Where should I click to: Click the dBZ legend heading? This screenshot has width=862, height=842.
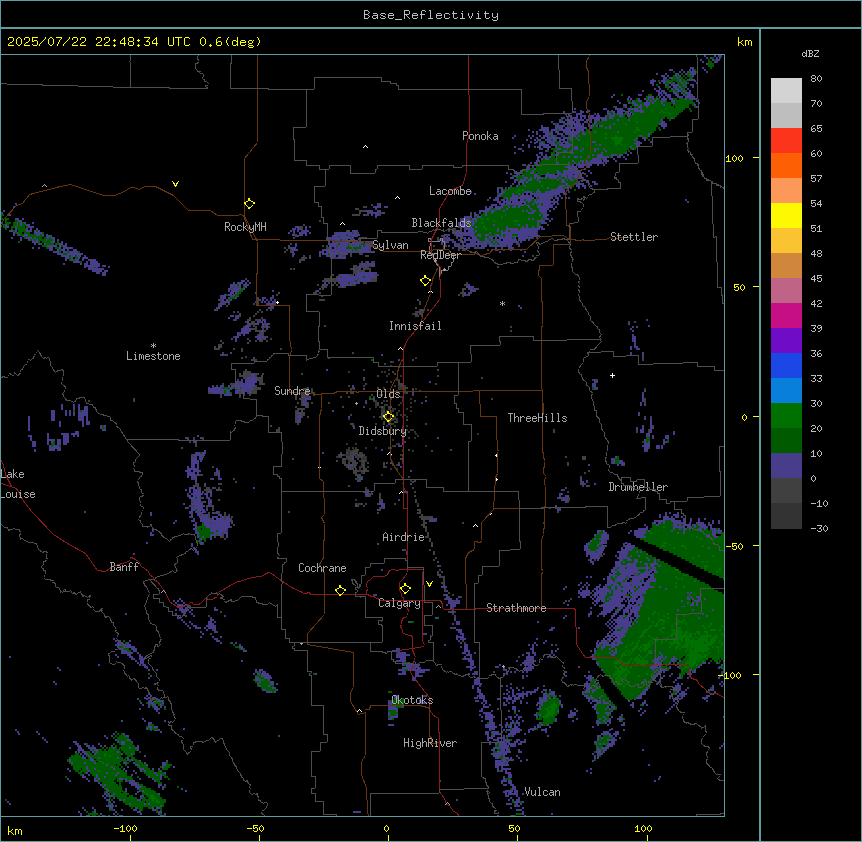[x=810, y=53]
